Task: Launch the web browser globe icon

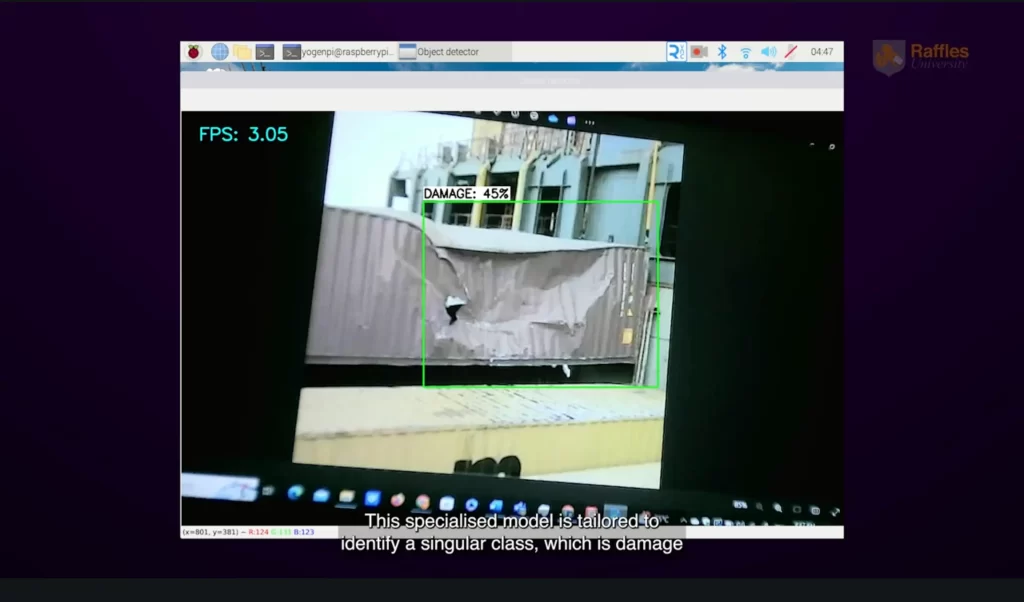Action: [219, 52]
